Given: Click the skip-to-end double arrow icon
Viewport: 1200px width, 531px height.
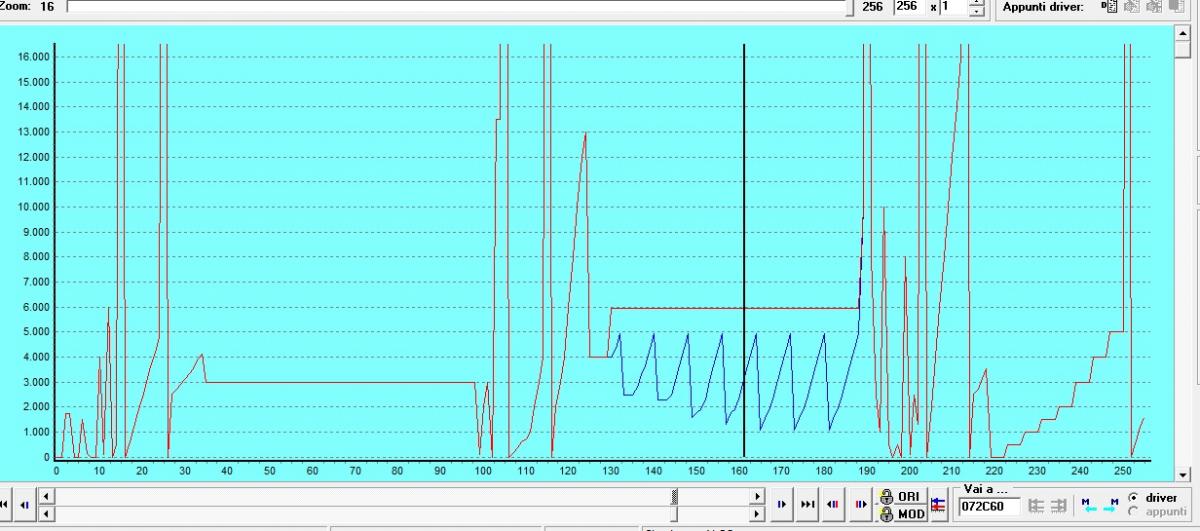Looking at the screenshot, I should pyautogui.click(x=808, y=505).
